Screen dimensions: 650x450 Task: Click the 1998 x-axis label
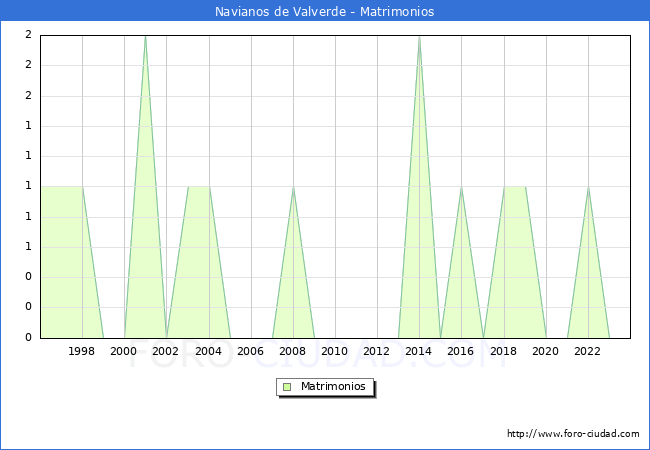point(81,351)
